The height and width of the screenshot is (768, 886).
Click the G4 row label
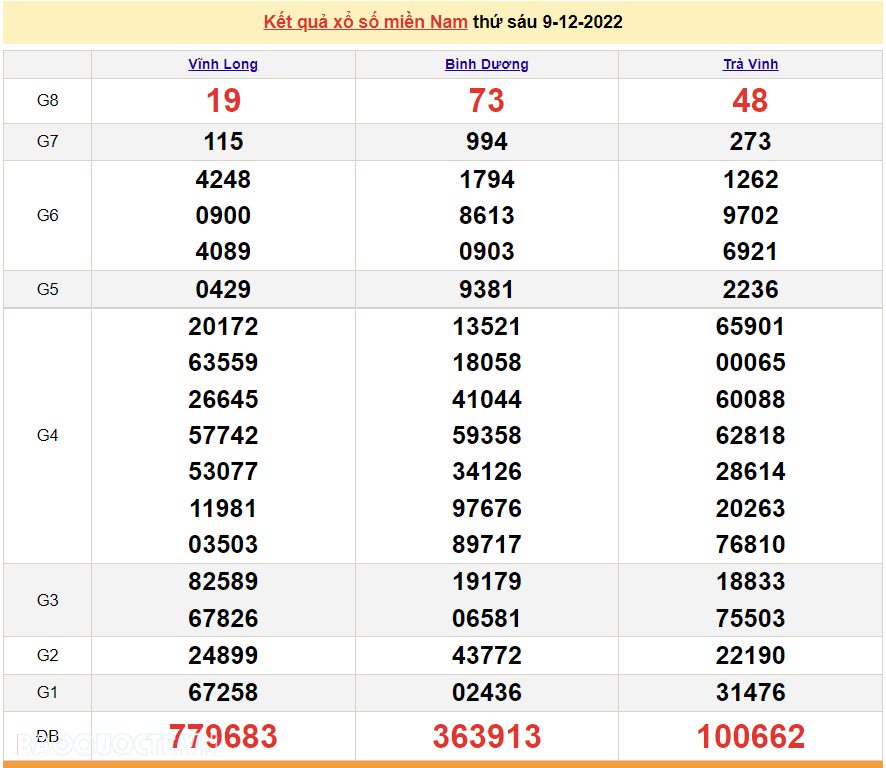click(47, 436)
